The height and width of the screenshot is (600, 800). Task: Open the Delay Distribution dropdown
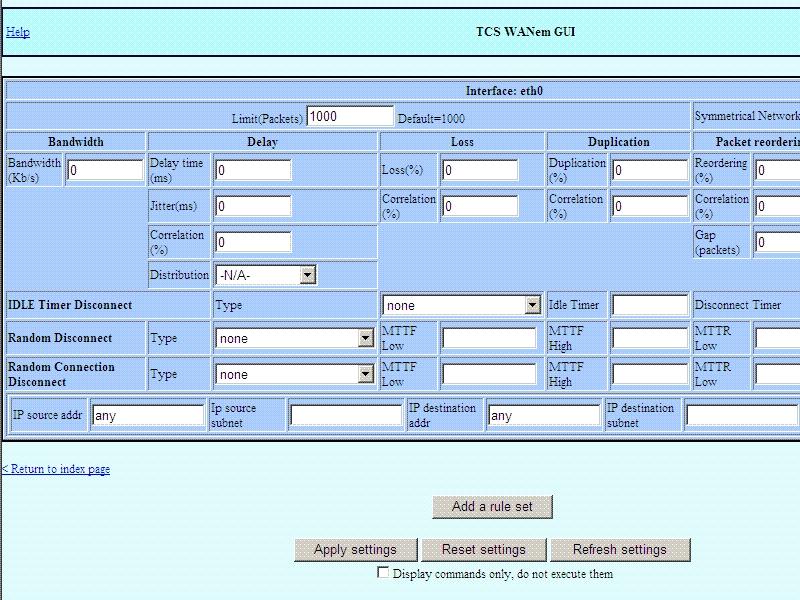tap(265, 275)
